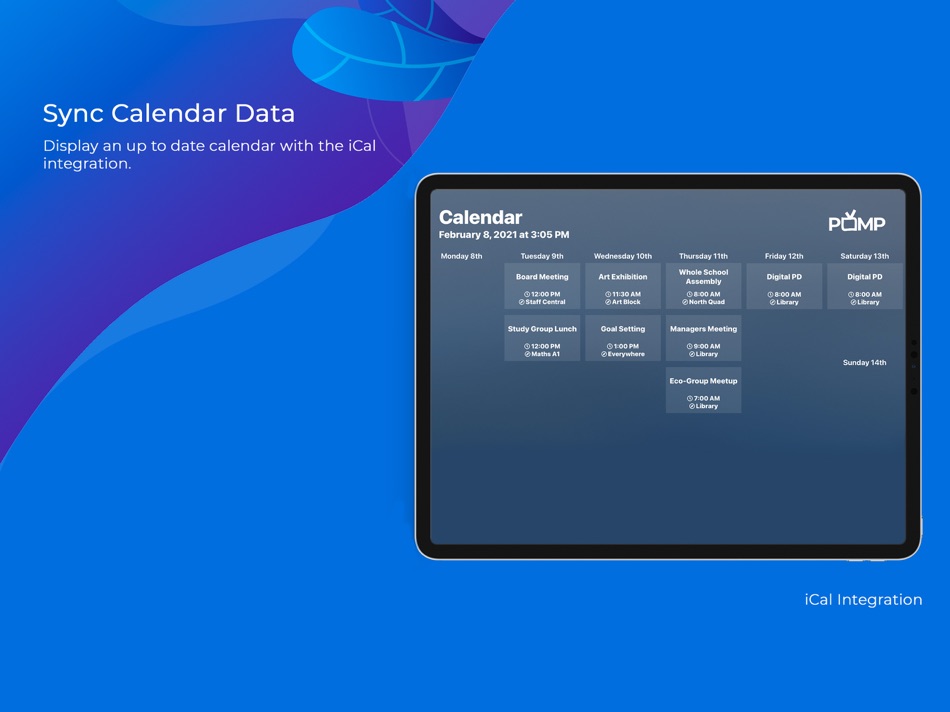950x712 pixels.
Task: Click the description text about iCal integration
Action: (210, 155)
